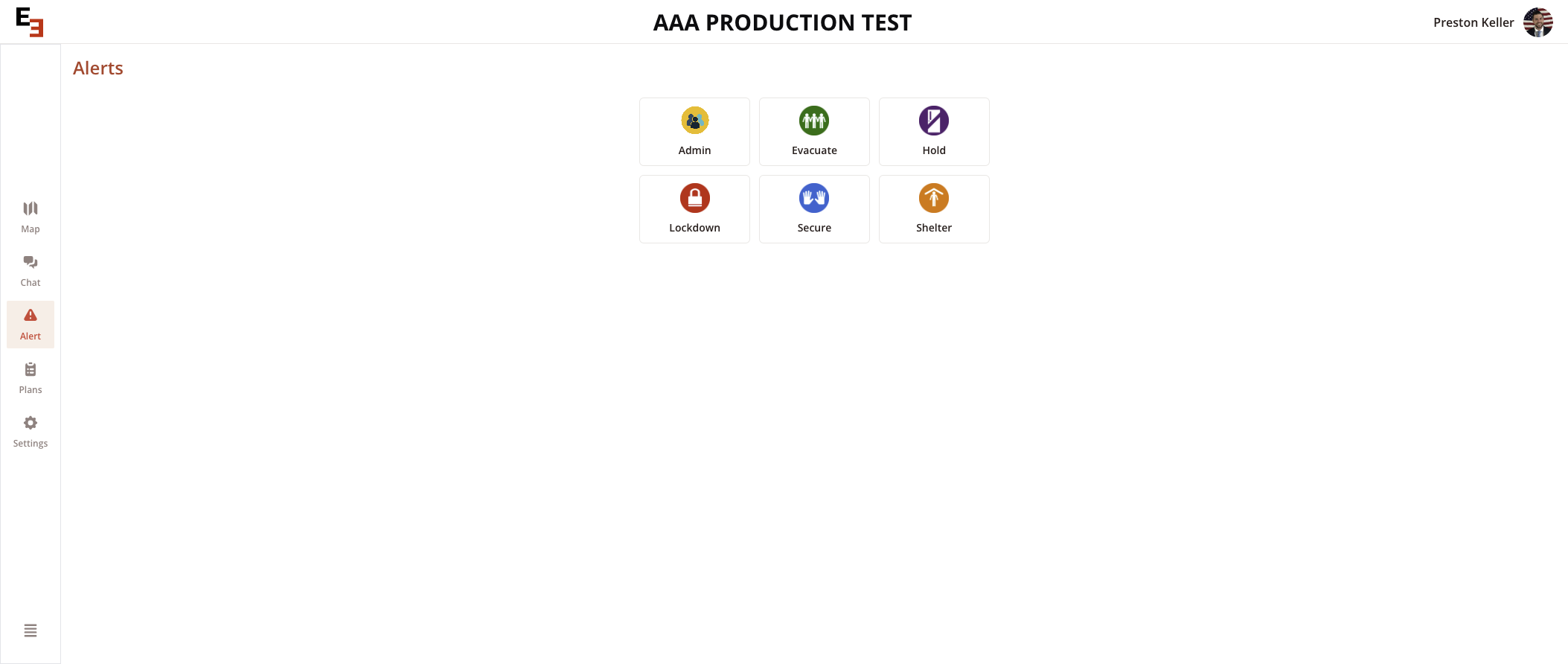
Task: Click the Evacuate label text
Action: pyautogui.click(x=814, y=150)
